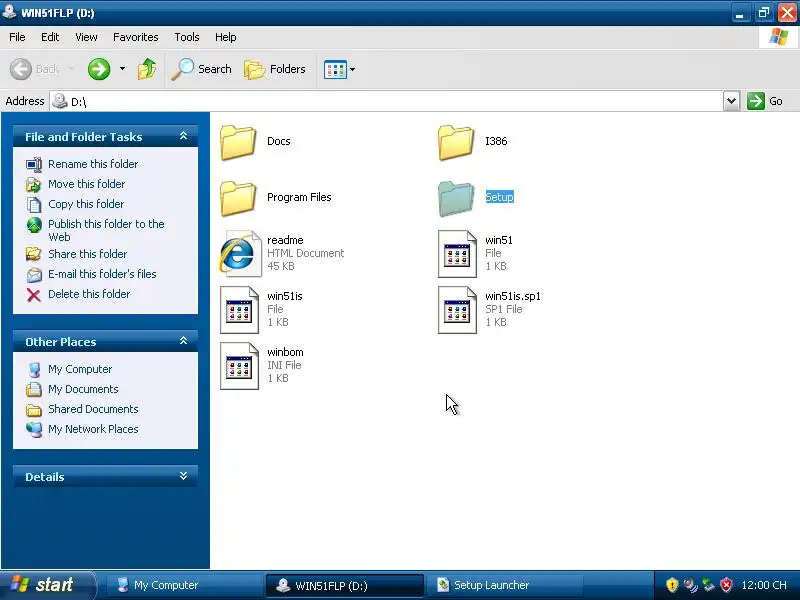Screen dimensions: 800x600
Task: Select the Docs folder icon
Action: 238,142
